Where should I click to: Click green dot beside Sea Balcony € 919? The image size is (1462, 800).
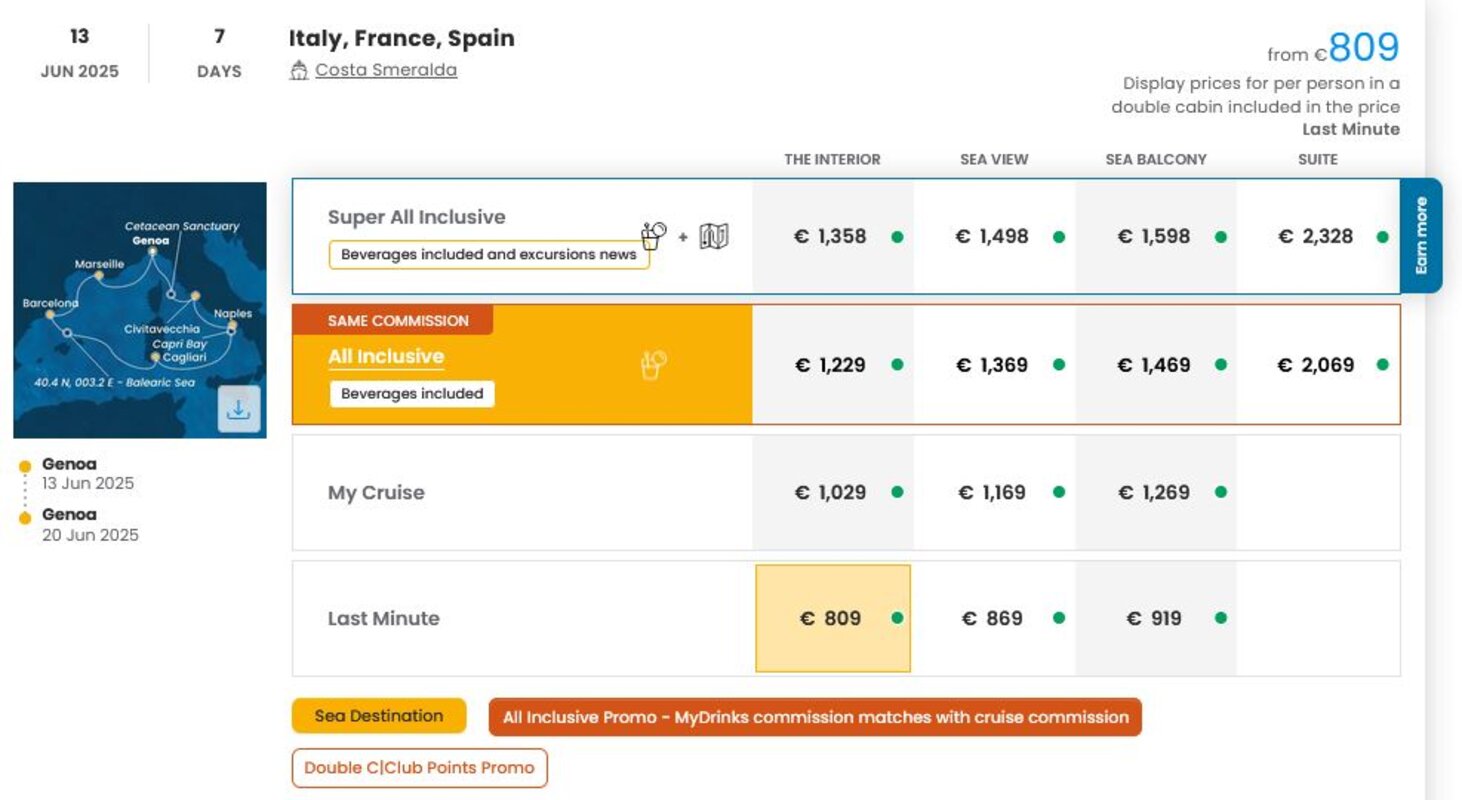pyautogui.click(x=1220, y=618)
